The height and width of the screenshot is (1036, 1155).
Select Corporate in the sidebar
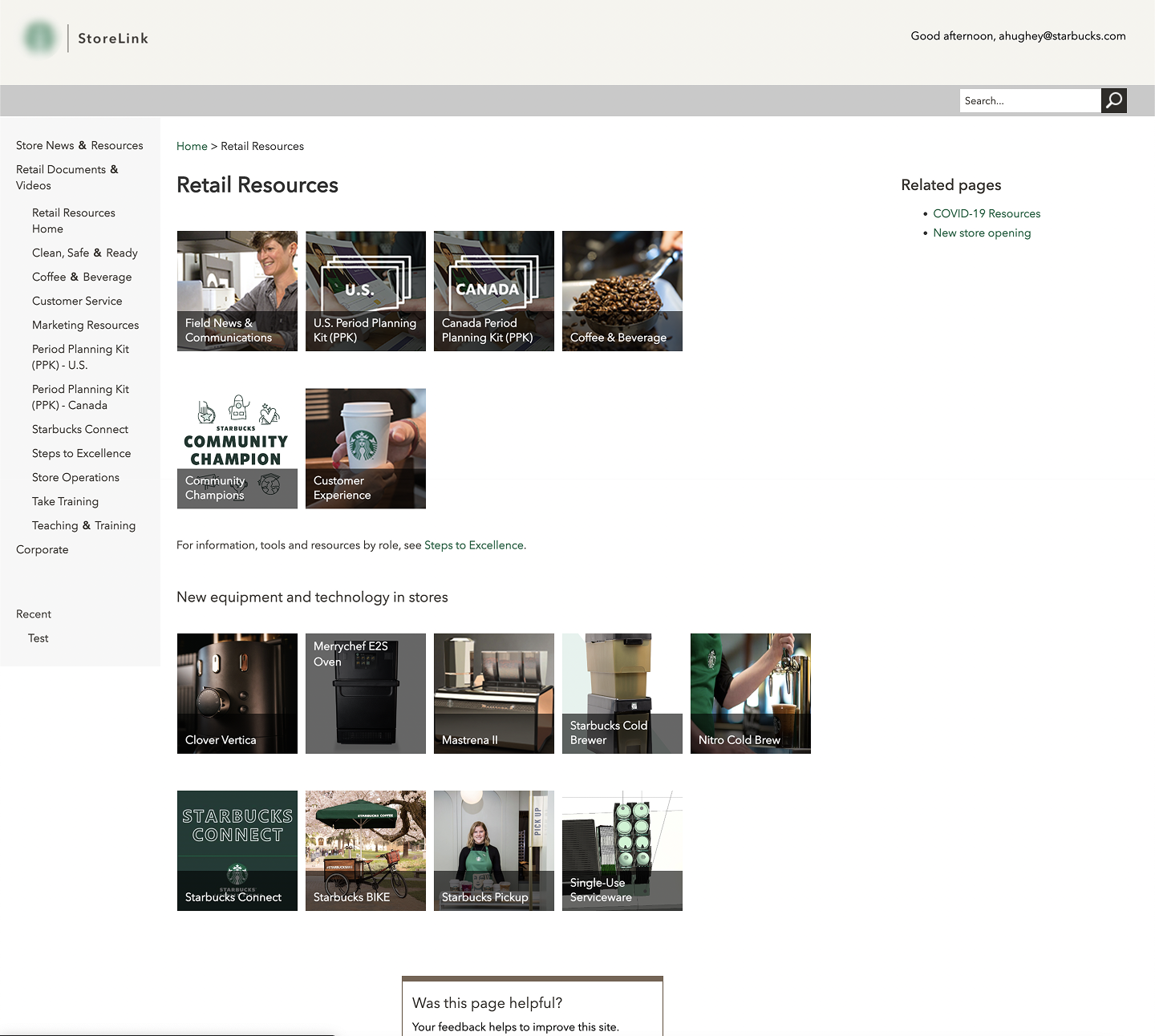click(x=42, y=549)
